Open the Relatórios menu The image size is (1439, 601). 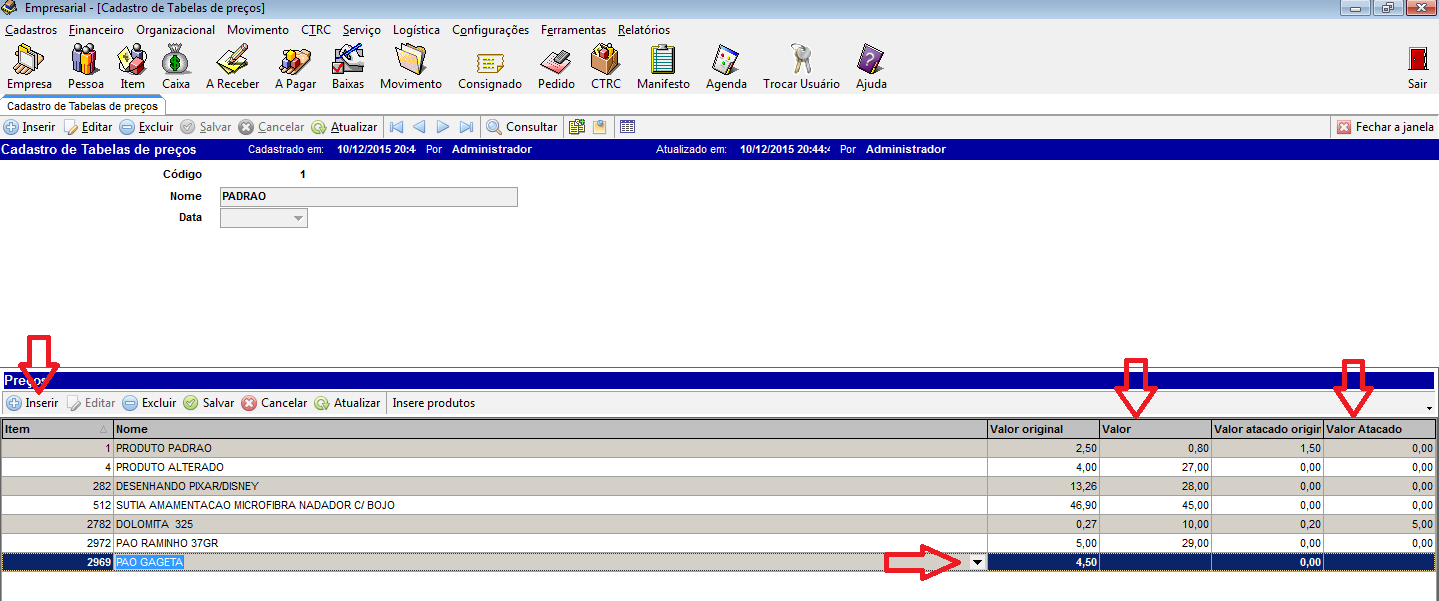click(x=643, y=30)
